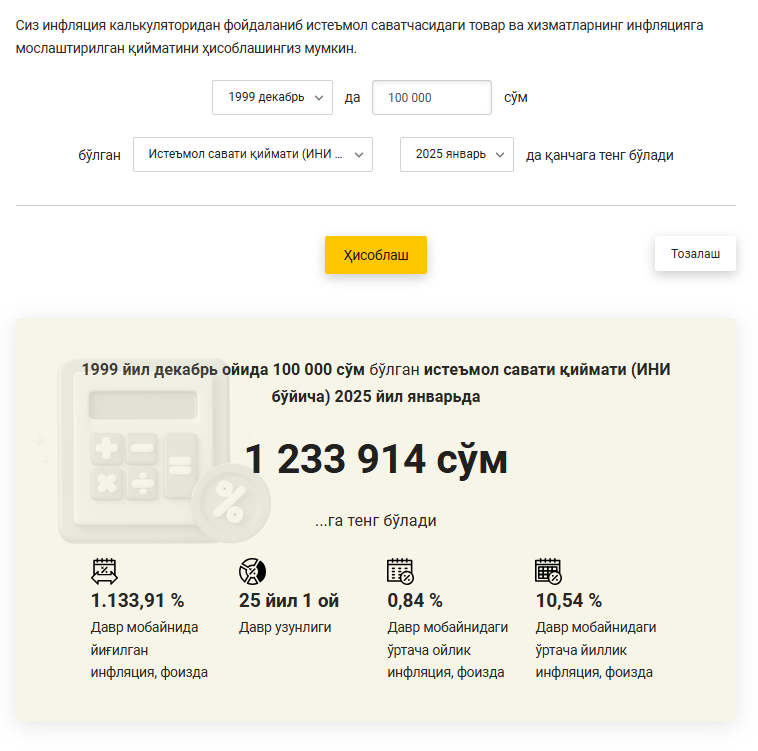Image resolution: width=758 pixels, height=751 pixels.
Task: Click the 1.133,91 % accumulated inflation value
Action: tap(138, 601)
